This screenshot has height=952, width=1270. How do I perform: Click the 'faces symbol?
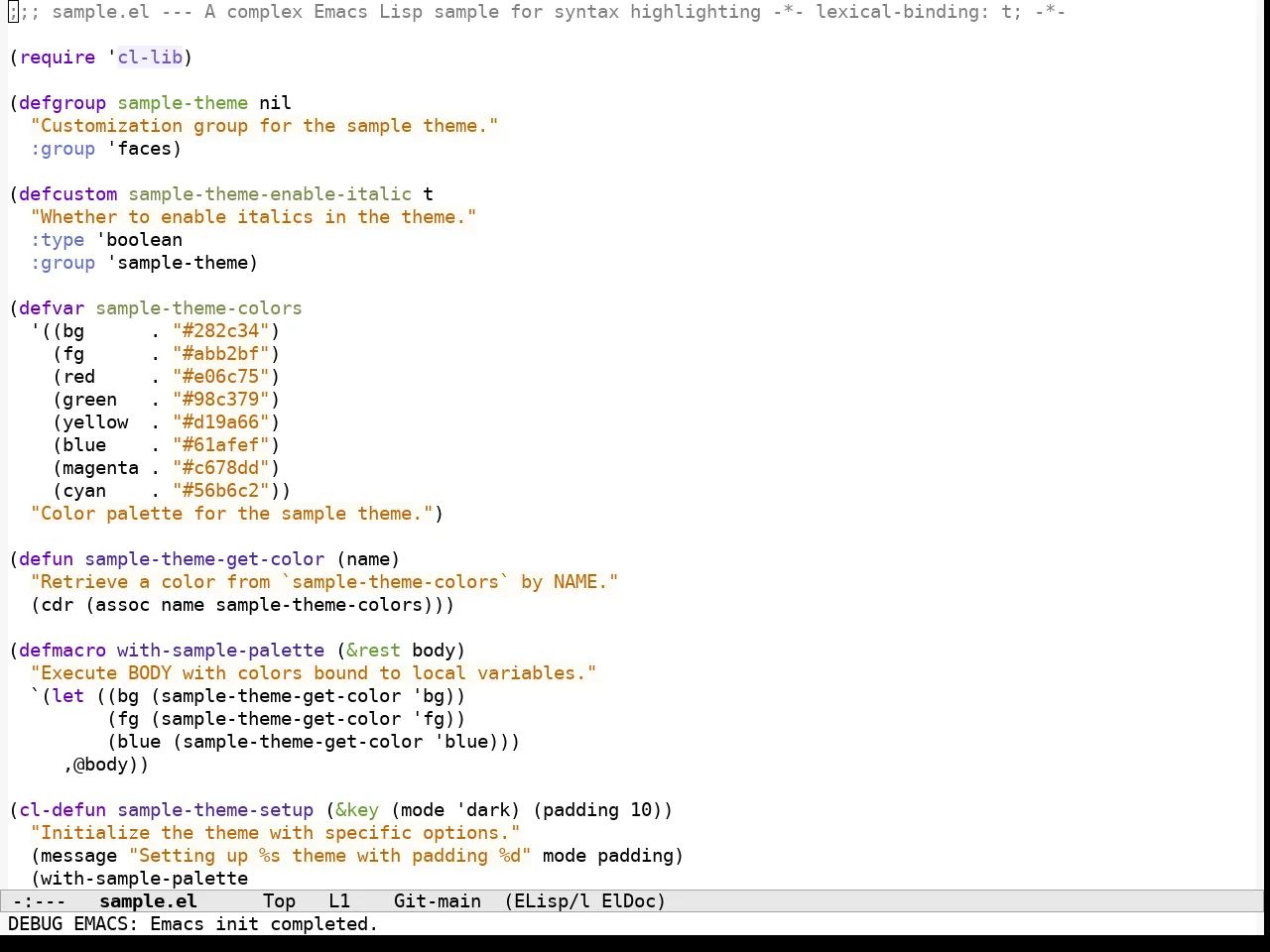tap(139, 149)
